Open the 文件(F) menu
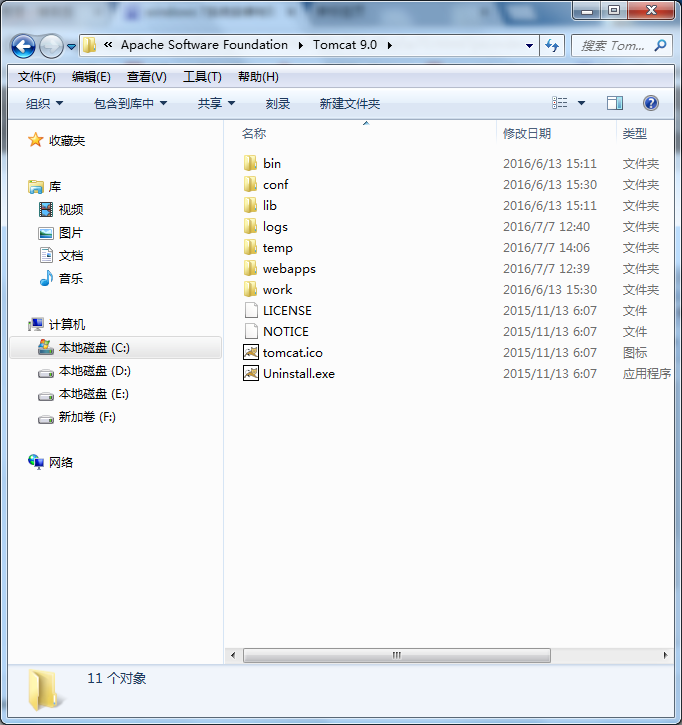The height and width of the screenshot is (725, 682). [37, 77]
